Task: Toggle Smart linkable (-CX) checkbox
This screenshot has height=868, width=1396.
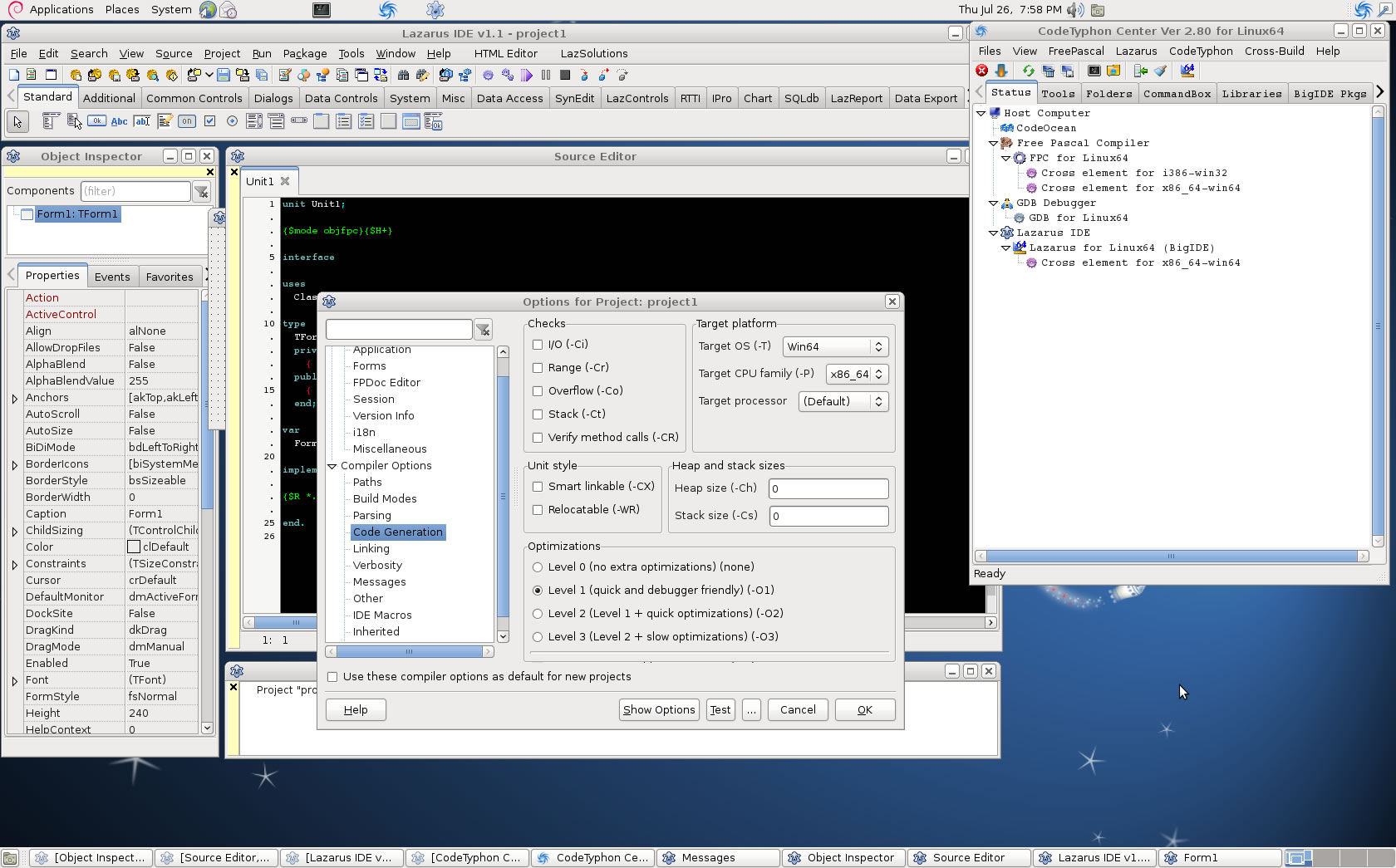Action: point(538,487)
